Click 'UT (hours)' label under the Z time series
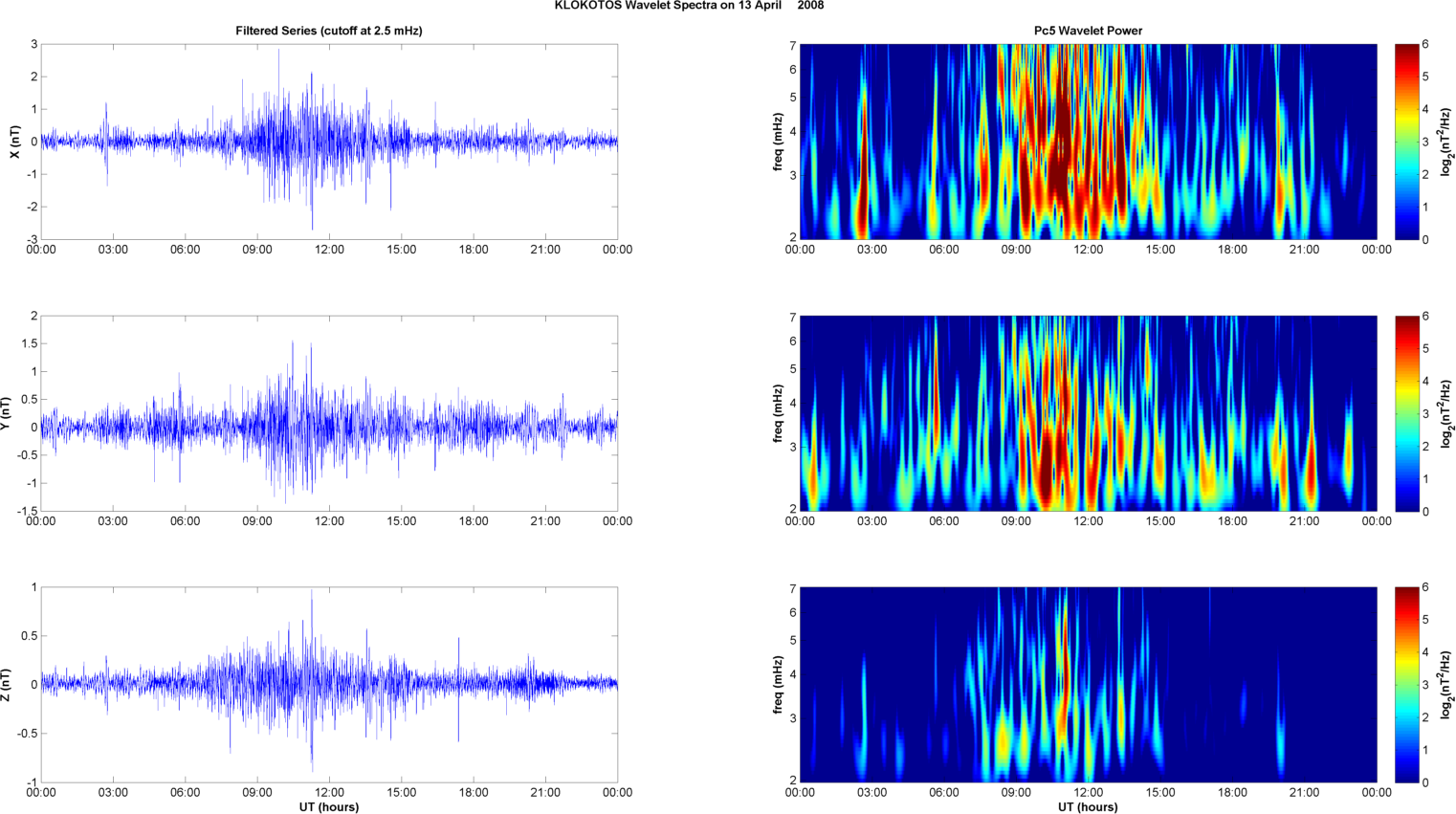Image resolution: width=1456 pixels, height=814 pixels. [x=329, y=806]
